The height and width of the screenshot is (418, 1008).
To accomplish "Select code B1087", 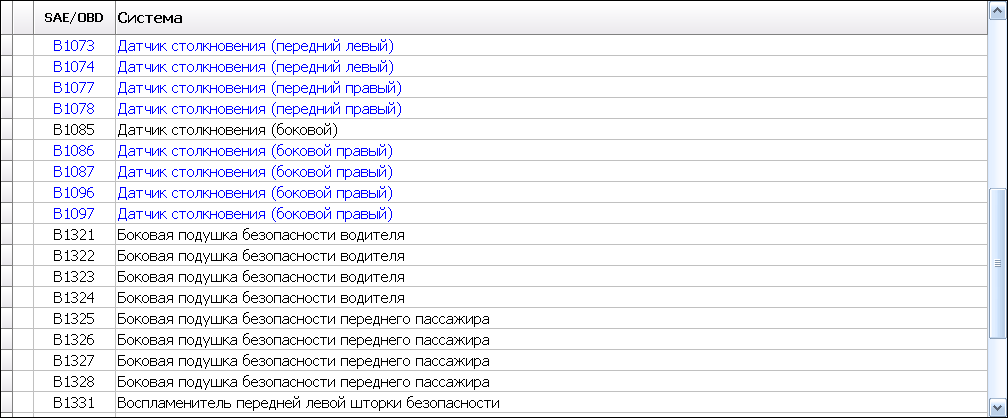I will point(74,172).
